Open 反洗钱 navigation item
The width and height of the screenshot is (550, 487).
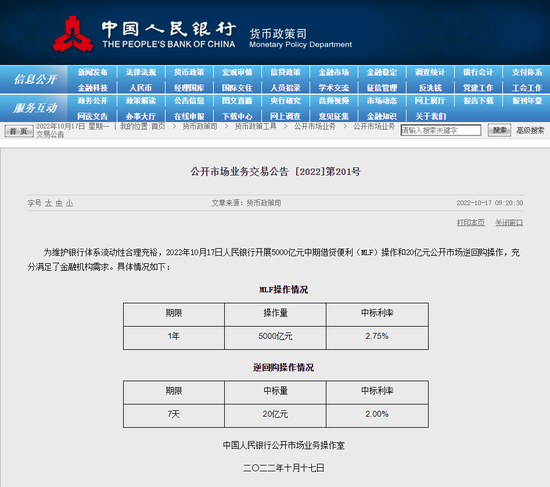[x=430, y=87]
